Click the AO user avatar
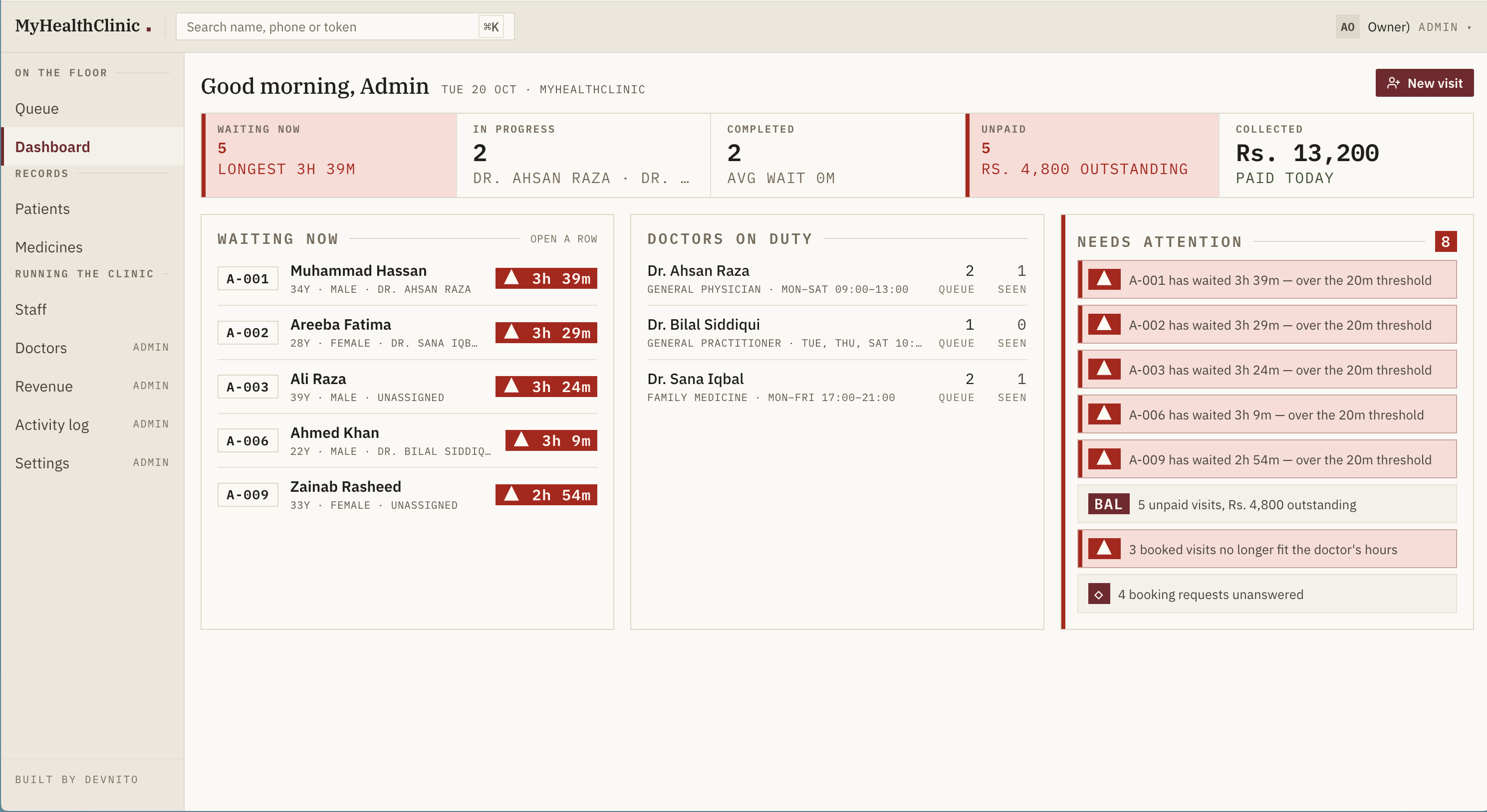This screenshot has height=812, width=1487. (x=1347, y=26)
